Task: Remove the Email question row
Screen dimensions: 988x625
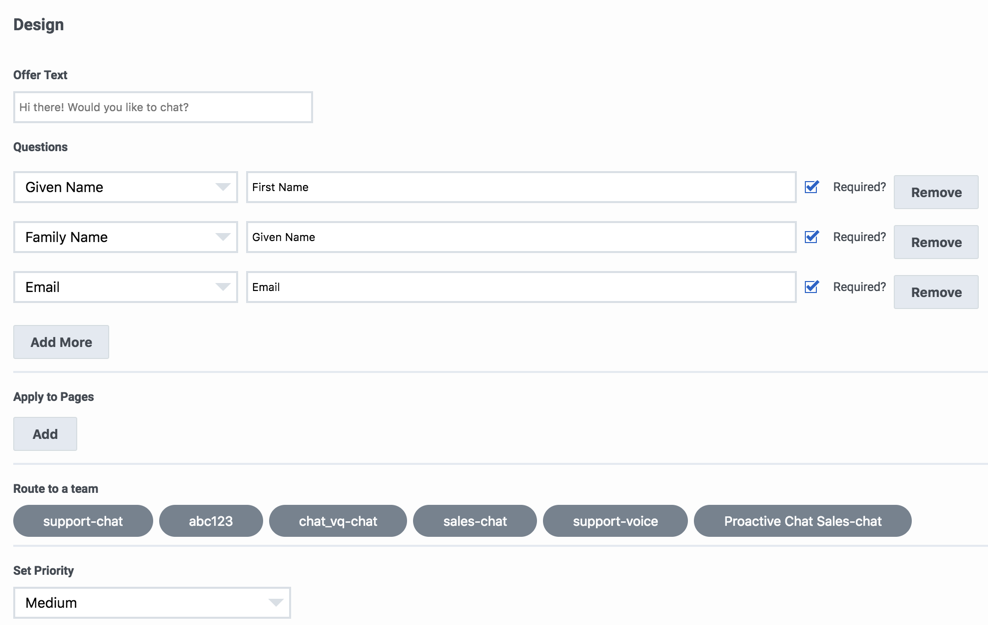Action: (936, 292)
